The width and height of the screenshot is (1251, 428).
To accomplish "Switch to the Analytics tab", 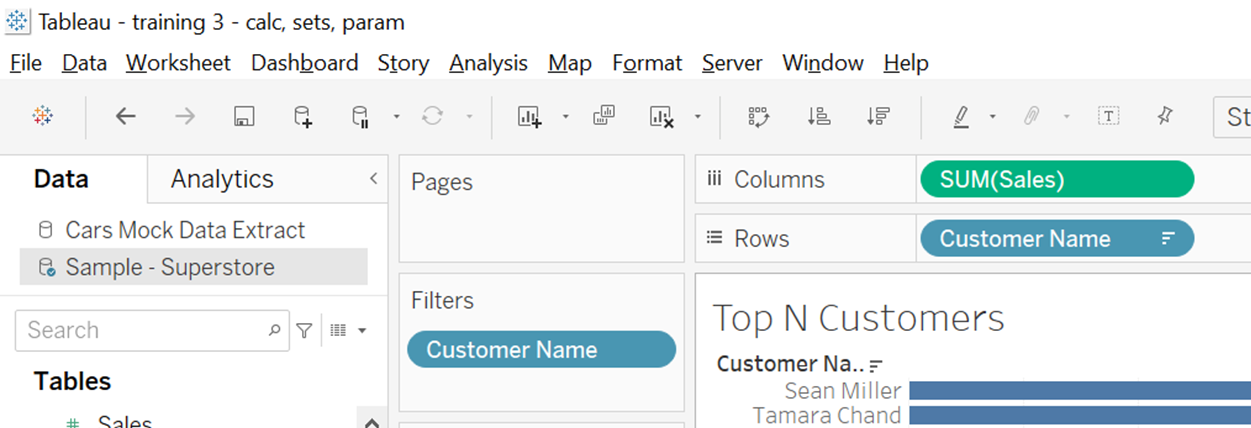I will pyautogui.click(x=222, y=179).
